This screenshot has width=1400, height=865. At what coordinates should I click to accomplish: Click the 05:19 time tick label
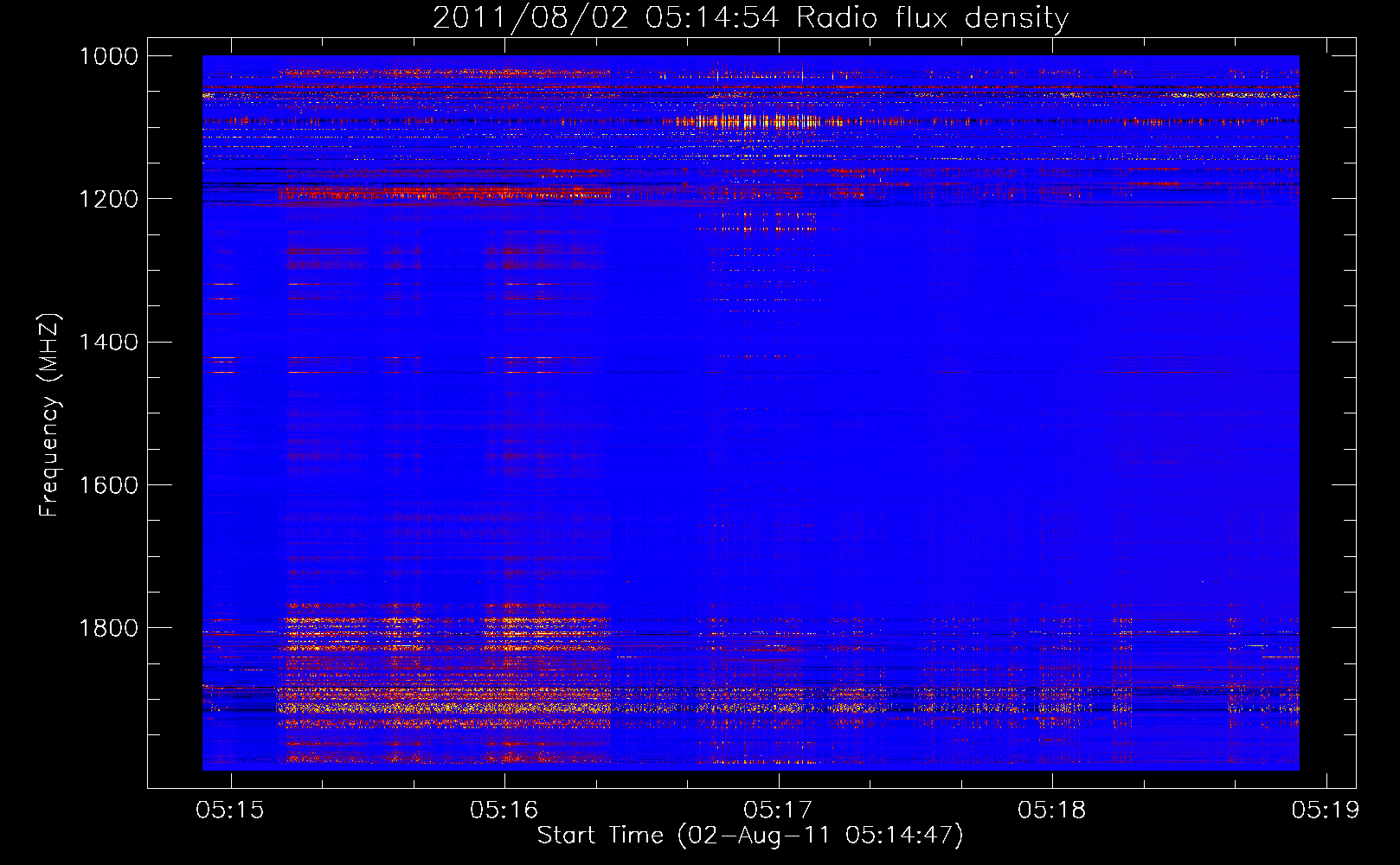click(x=1326, y=810)
